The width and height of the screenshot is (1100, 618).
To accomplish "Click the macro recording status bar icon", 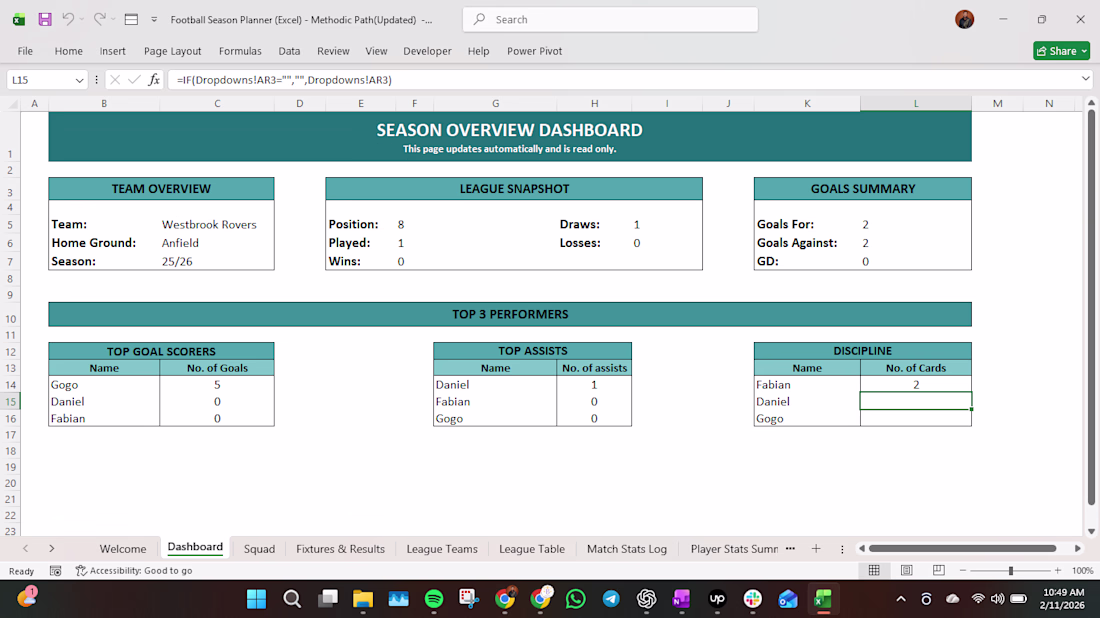I will [55, 571].
